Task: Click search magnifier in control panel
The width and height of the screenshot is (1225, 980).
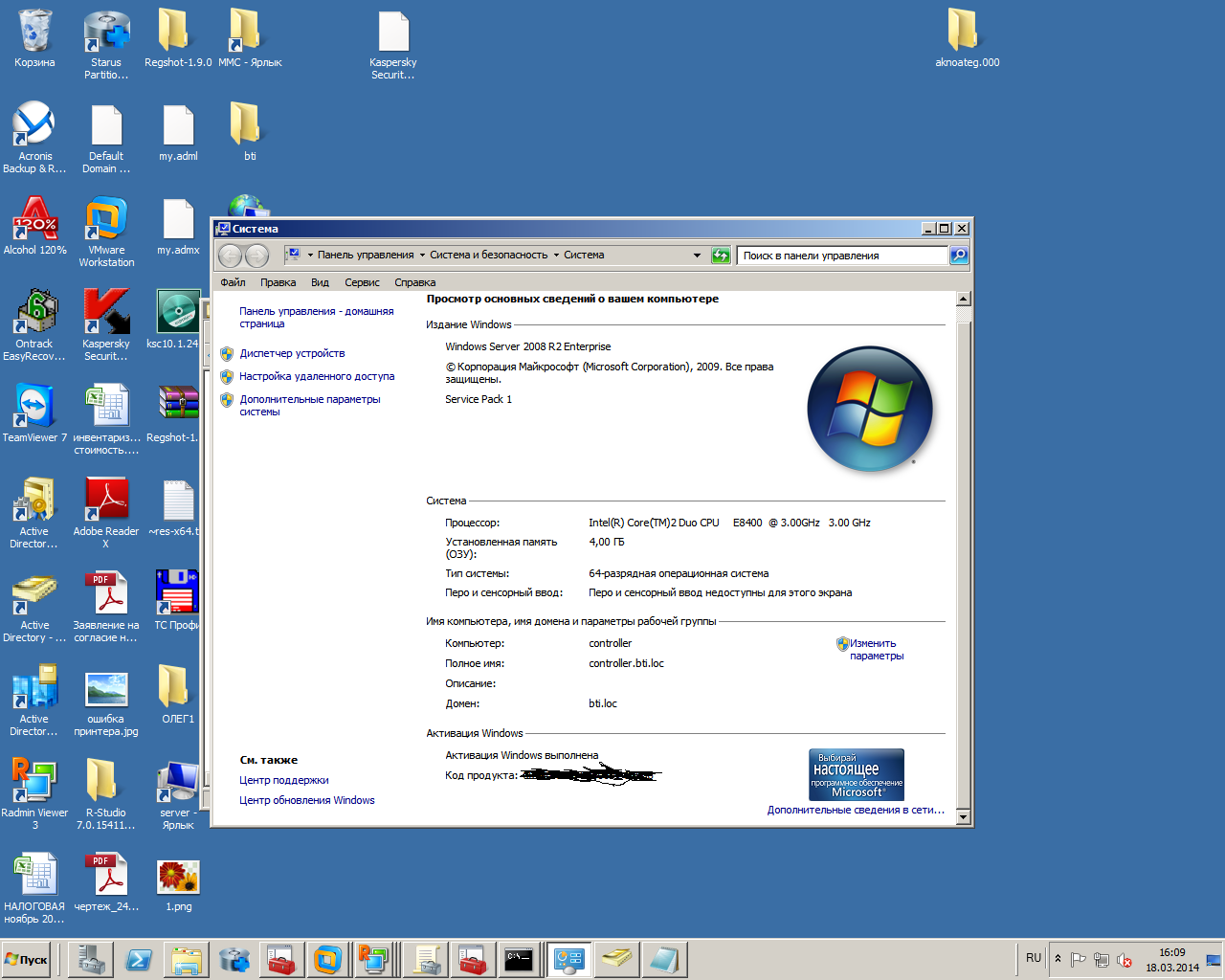Action: tap(959, 256)
